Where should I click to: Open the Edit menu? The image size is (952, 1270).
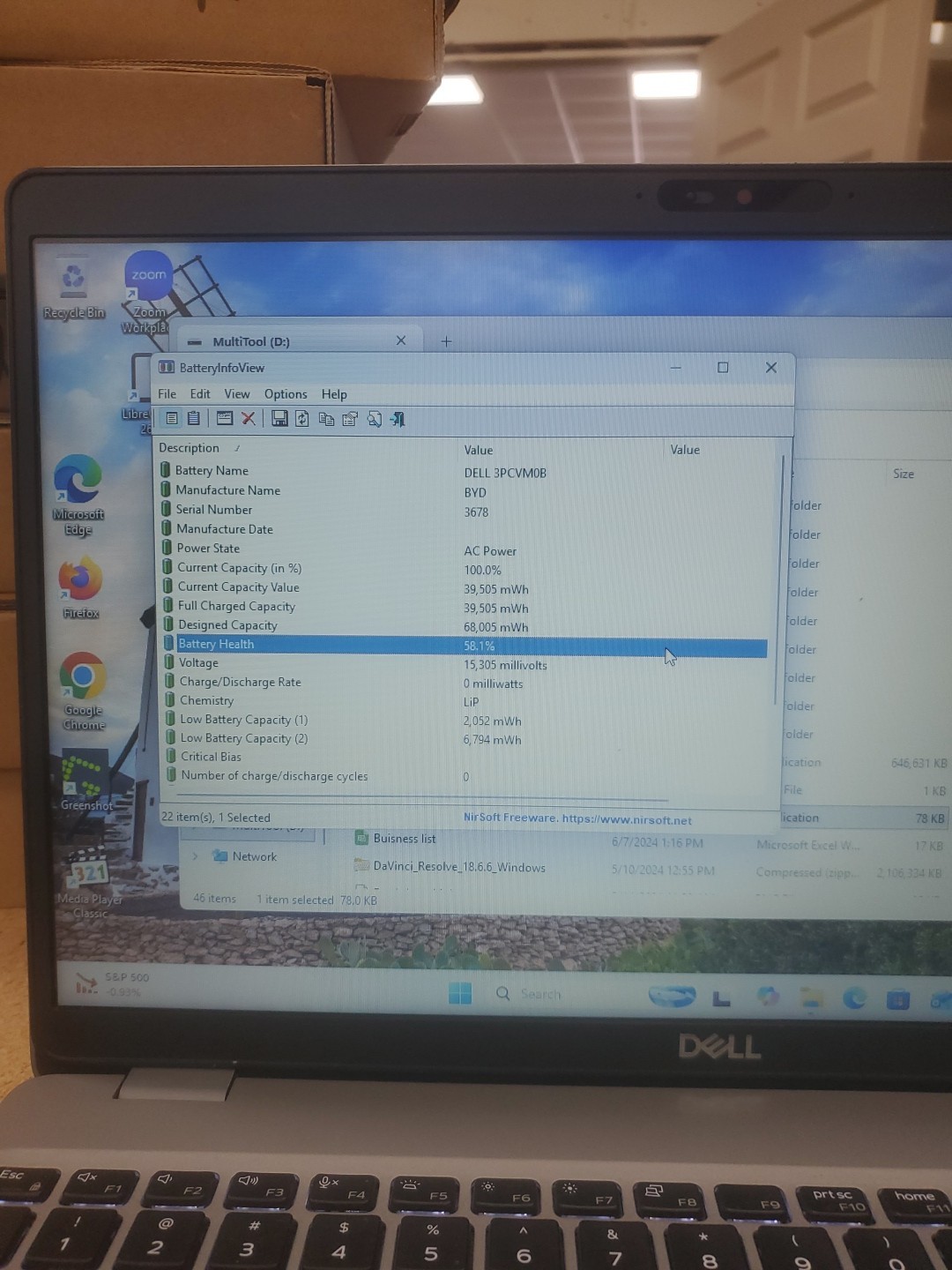pos(200,393)
